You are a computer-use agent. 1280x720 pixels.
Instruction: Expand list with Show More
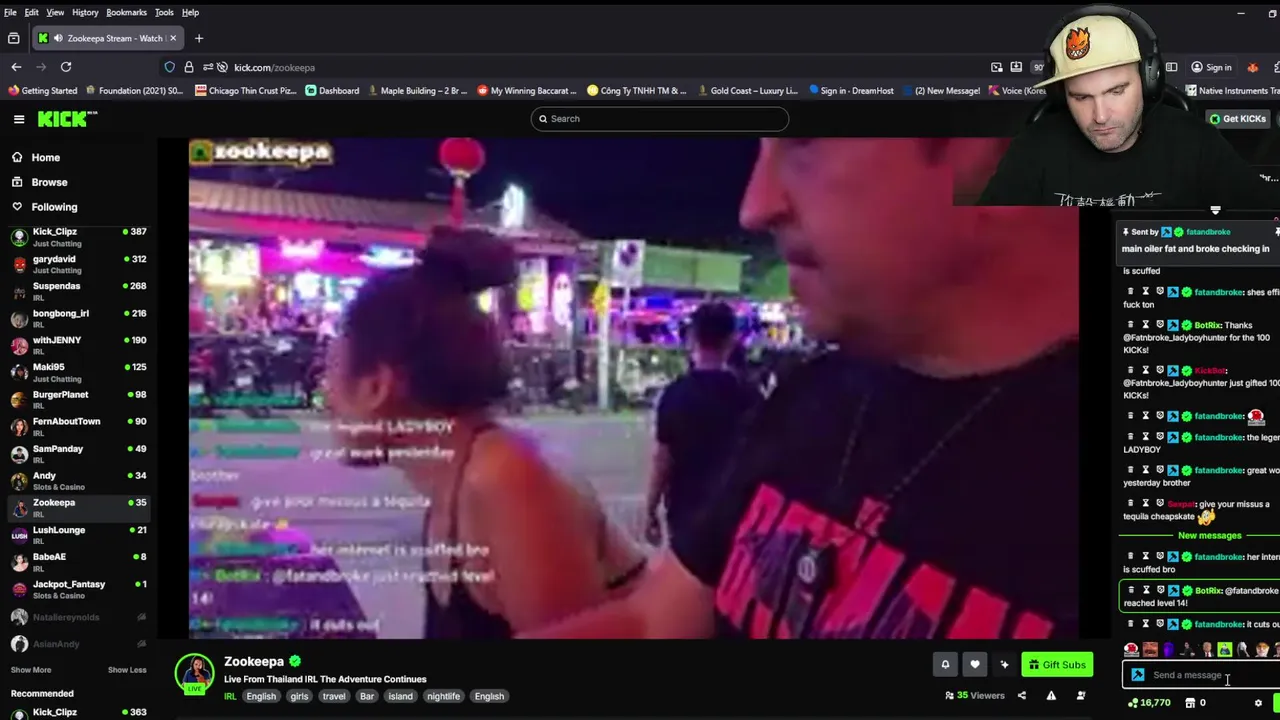[x=31, y=670]
